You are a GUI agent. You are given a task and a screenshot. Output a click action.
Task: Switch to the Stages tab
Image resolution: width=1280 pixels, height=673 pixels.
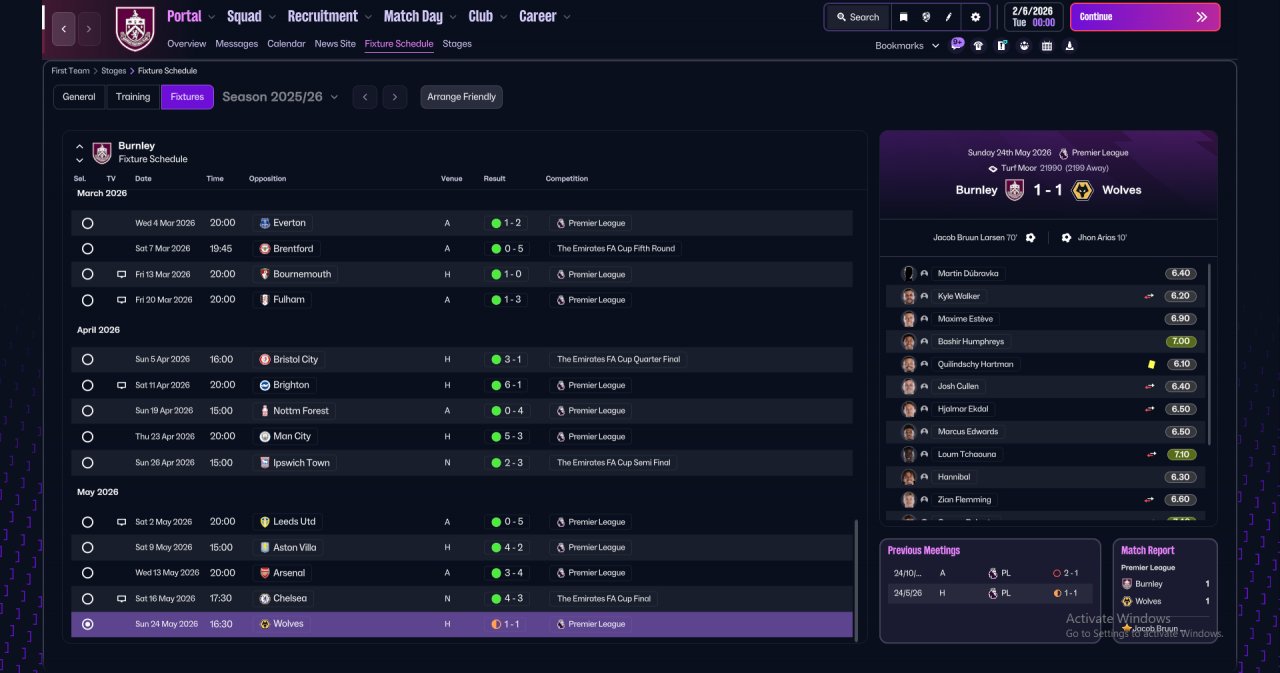tap(457, 44)
